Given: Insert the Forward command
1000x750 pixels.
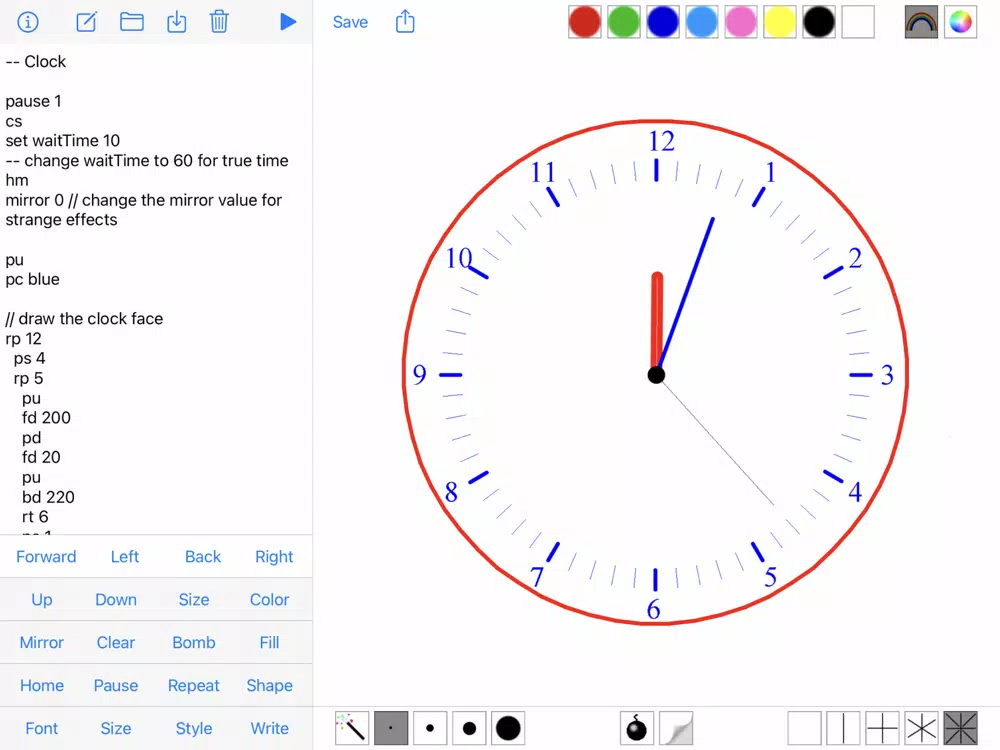Looking at the screenshot, I should tap(46, 557).
